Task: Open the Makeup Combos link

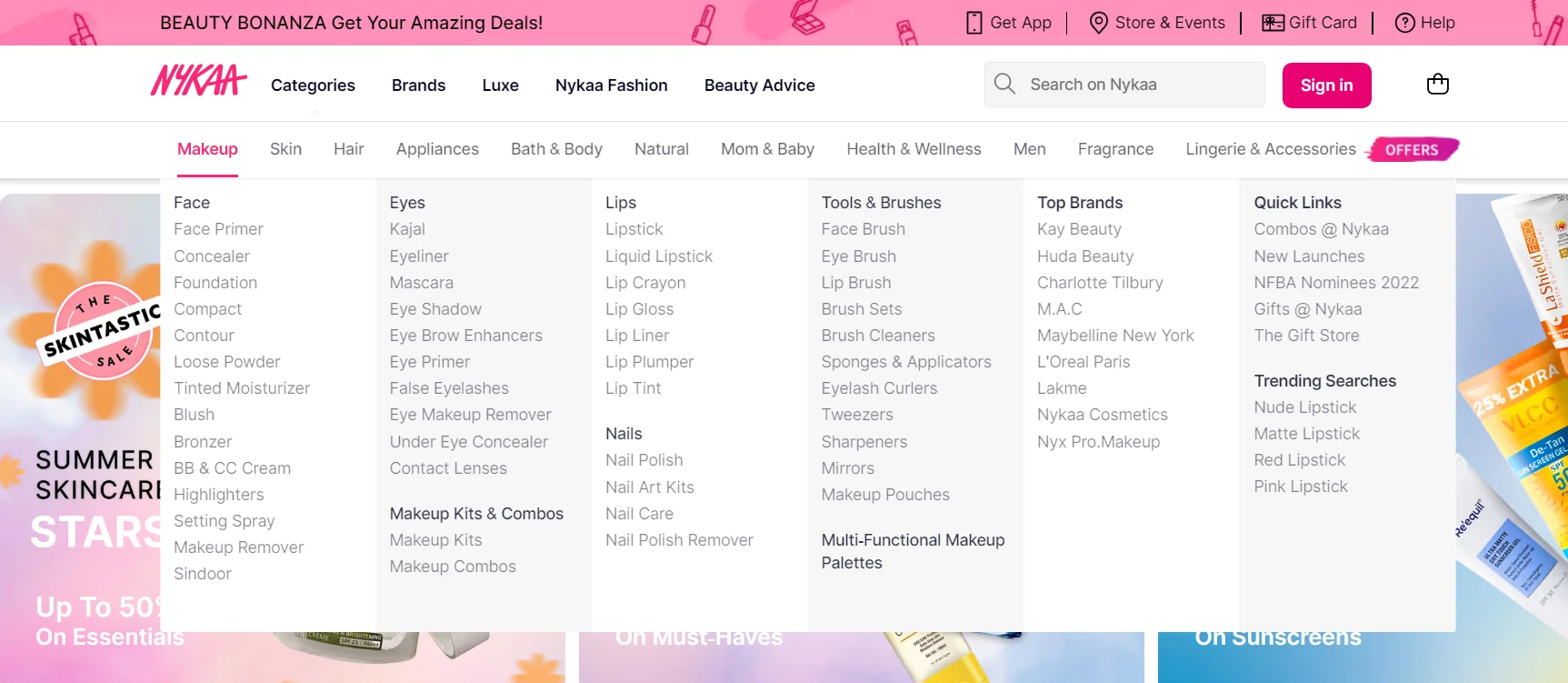Action: click(x=453, y=567)
